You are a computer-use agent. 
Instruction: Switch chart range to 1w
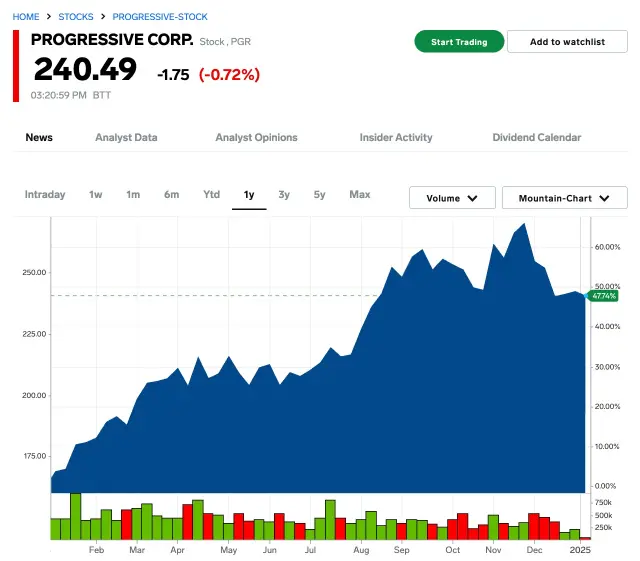click(96, 194)
